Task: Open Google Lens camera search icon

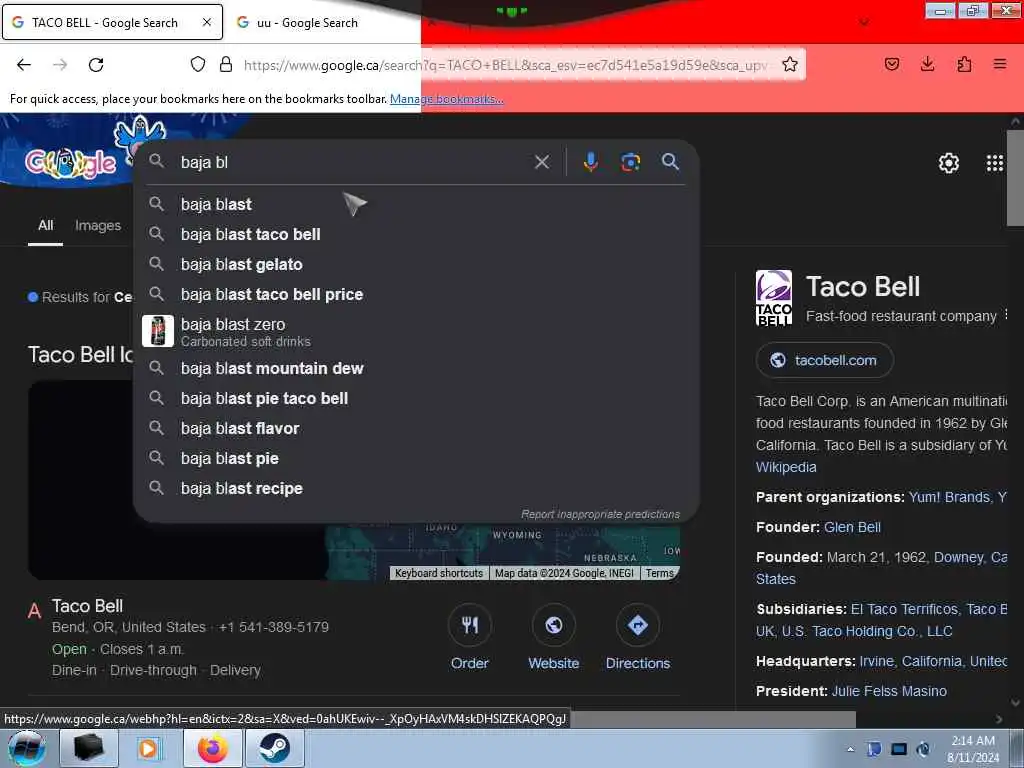Action: click(630, 162)
